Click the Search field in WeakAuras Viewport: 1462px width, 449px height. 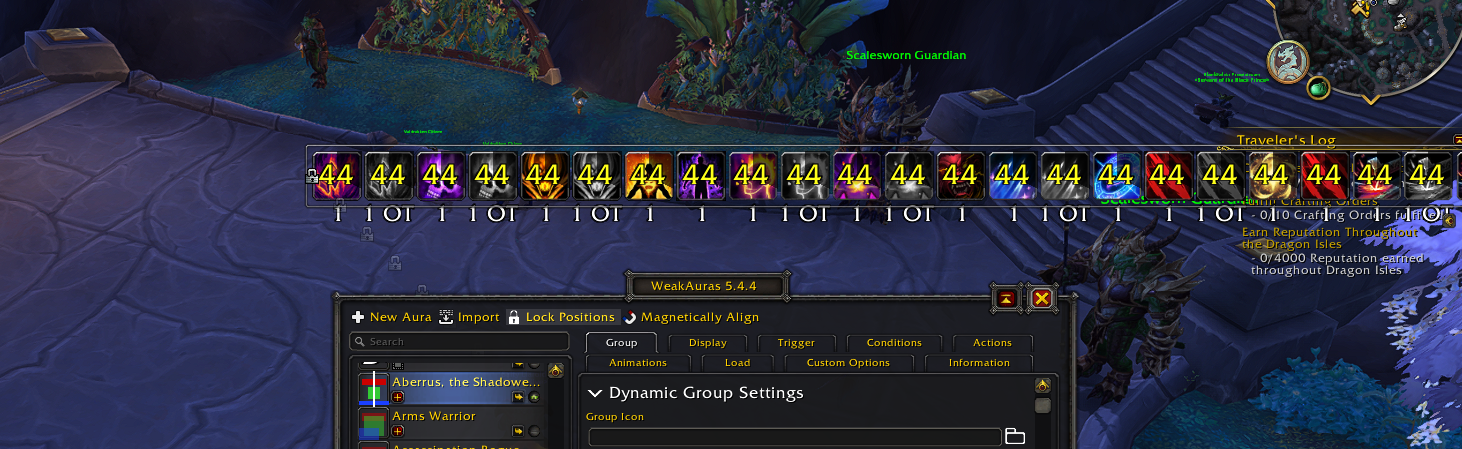(x=459, y=342)
